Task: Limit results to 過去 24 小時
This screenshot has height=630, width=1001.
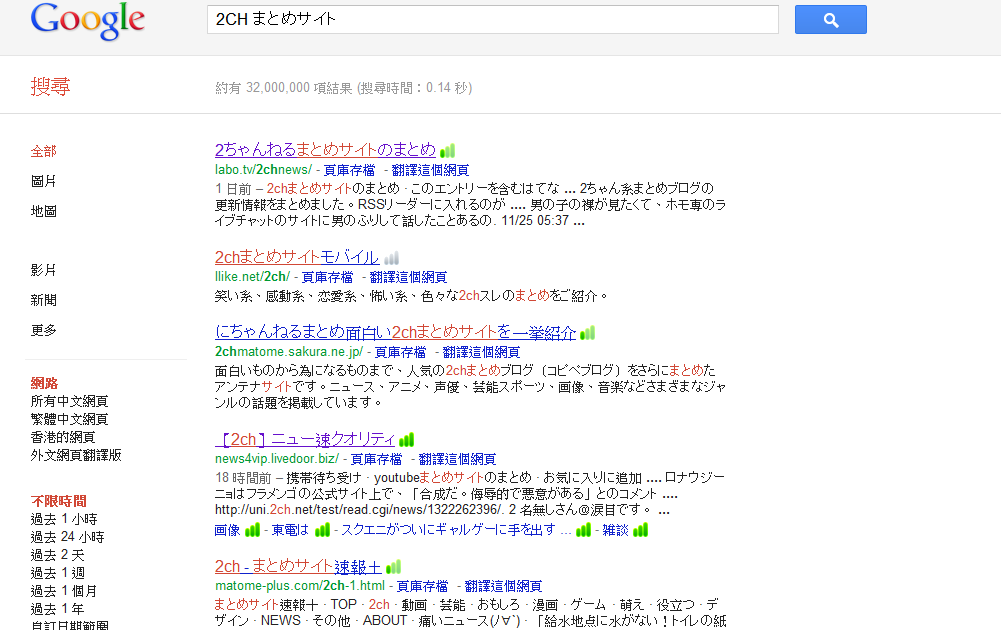Action: [67, 537]
